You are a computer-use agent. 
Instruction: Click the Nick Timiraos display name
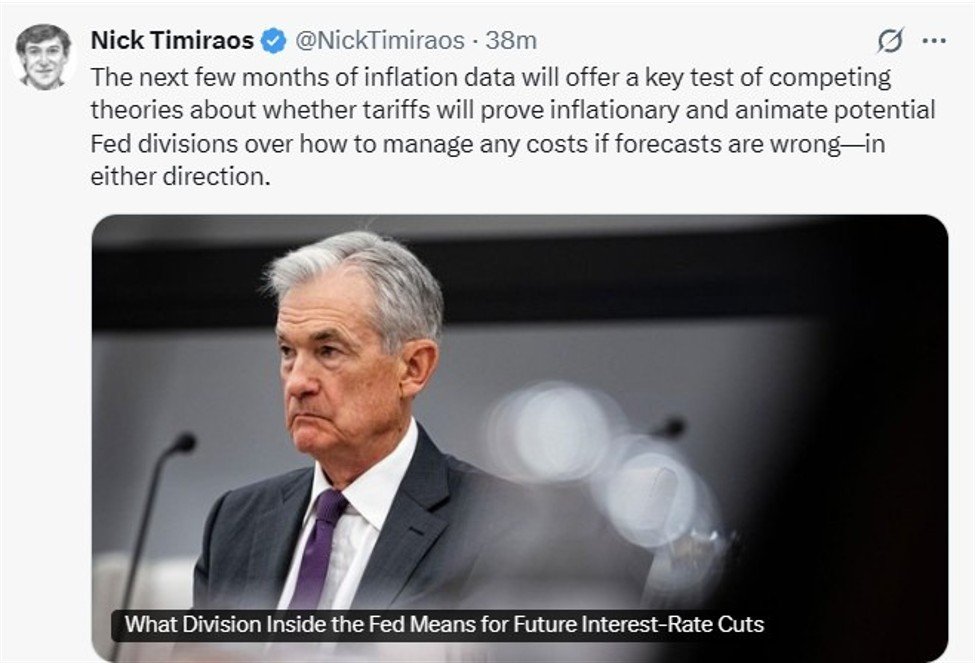click(x=173, y=41)
